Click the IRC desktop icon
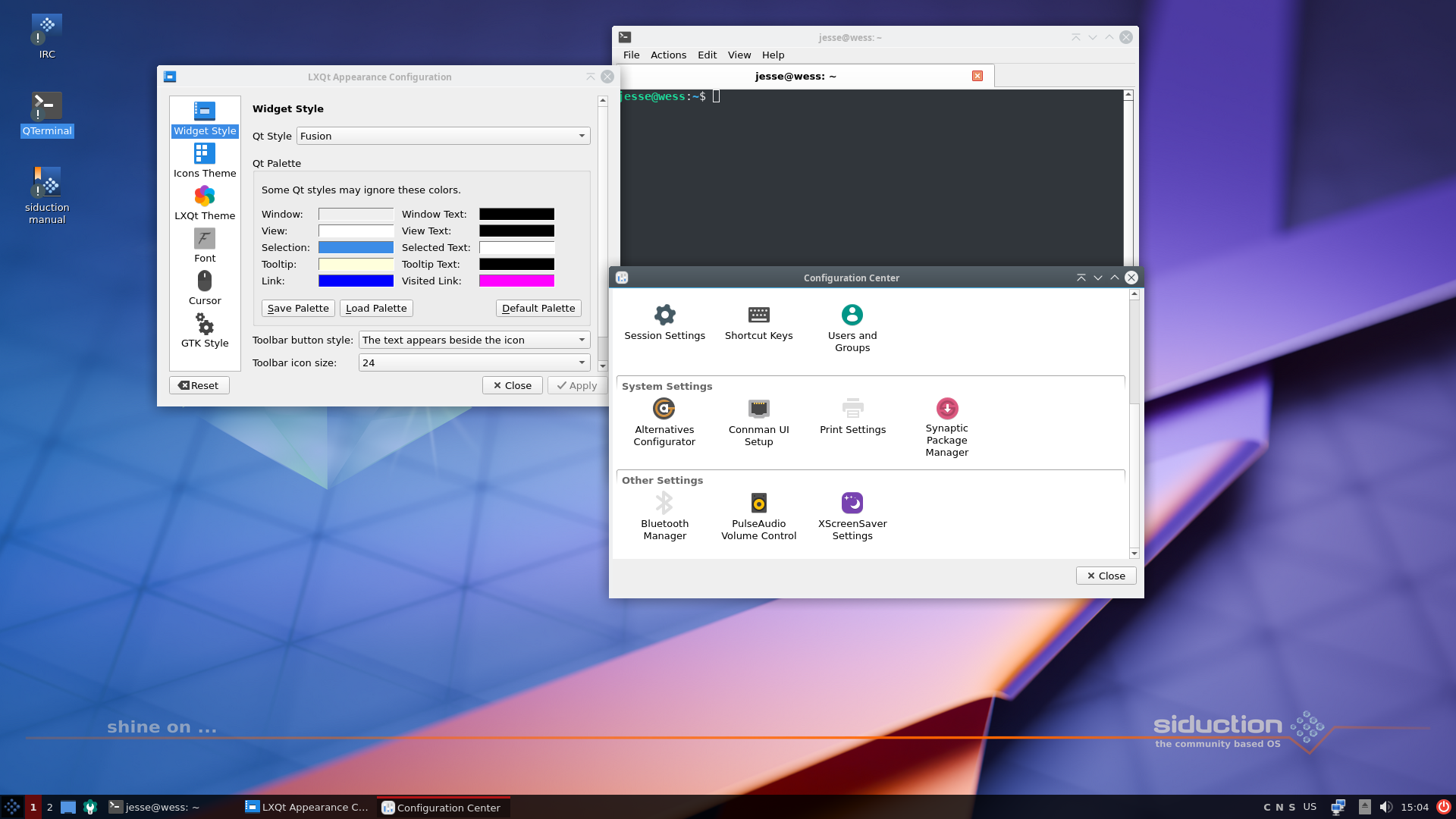 click(47, 36)
